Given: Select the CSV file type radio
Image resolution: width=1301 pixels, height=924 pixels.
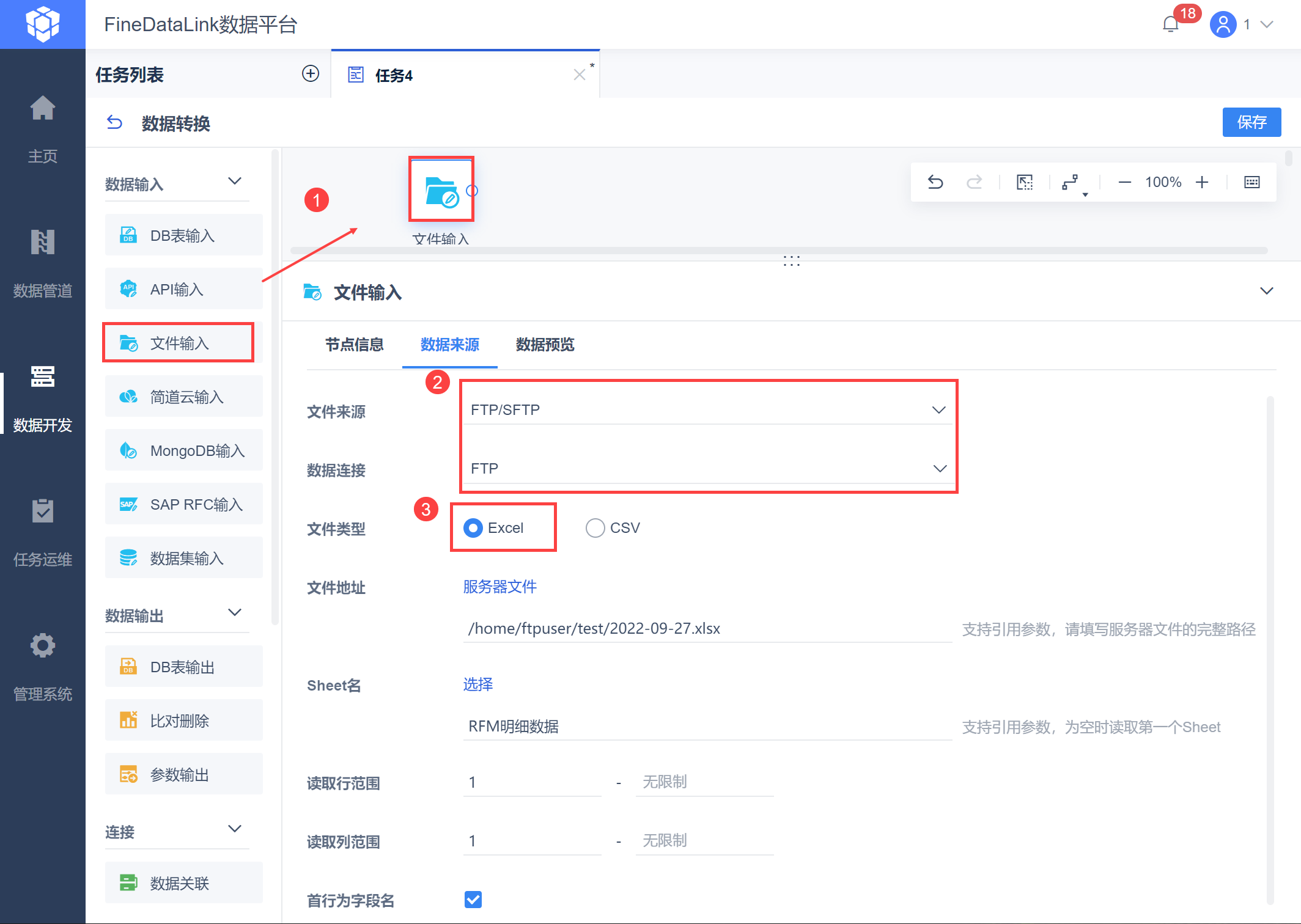Looking at the screenshot, I should [595, 528].
